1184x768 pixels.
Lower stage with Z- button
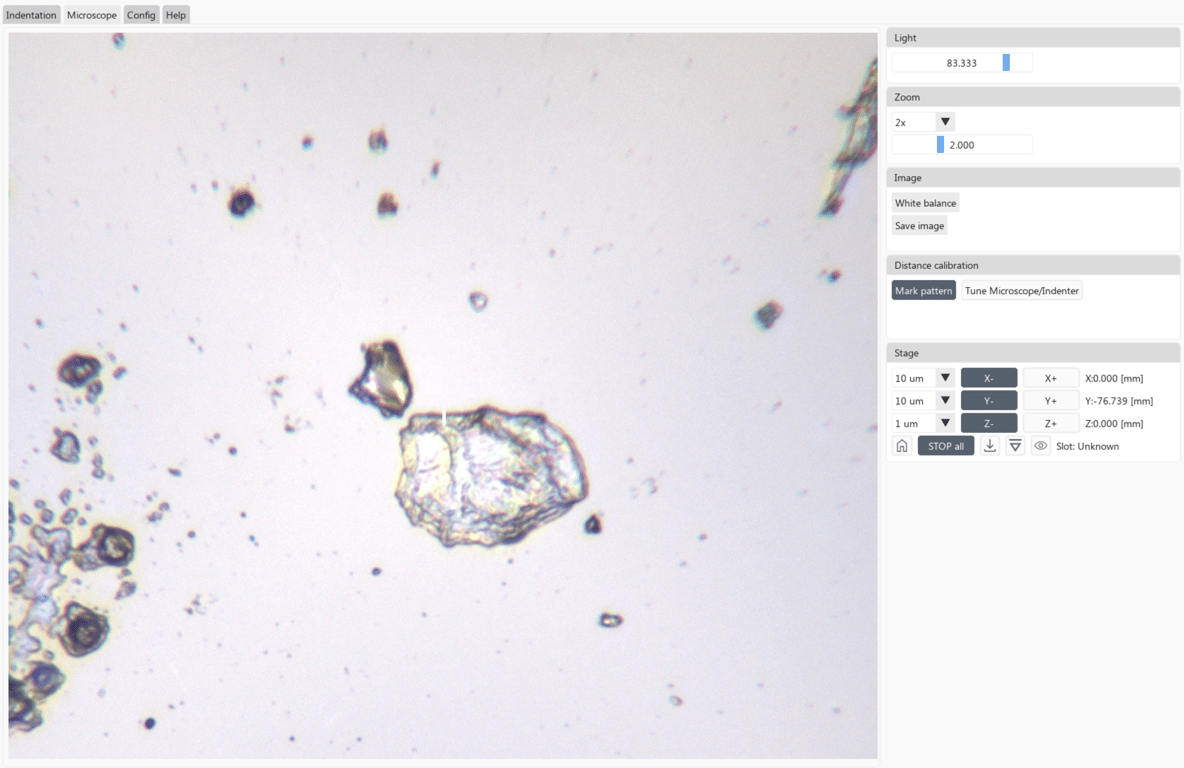coord(989,423)
